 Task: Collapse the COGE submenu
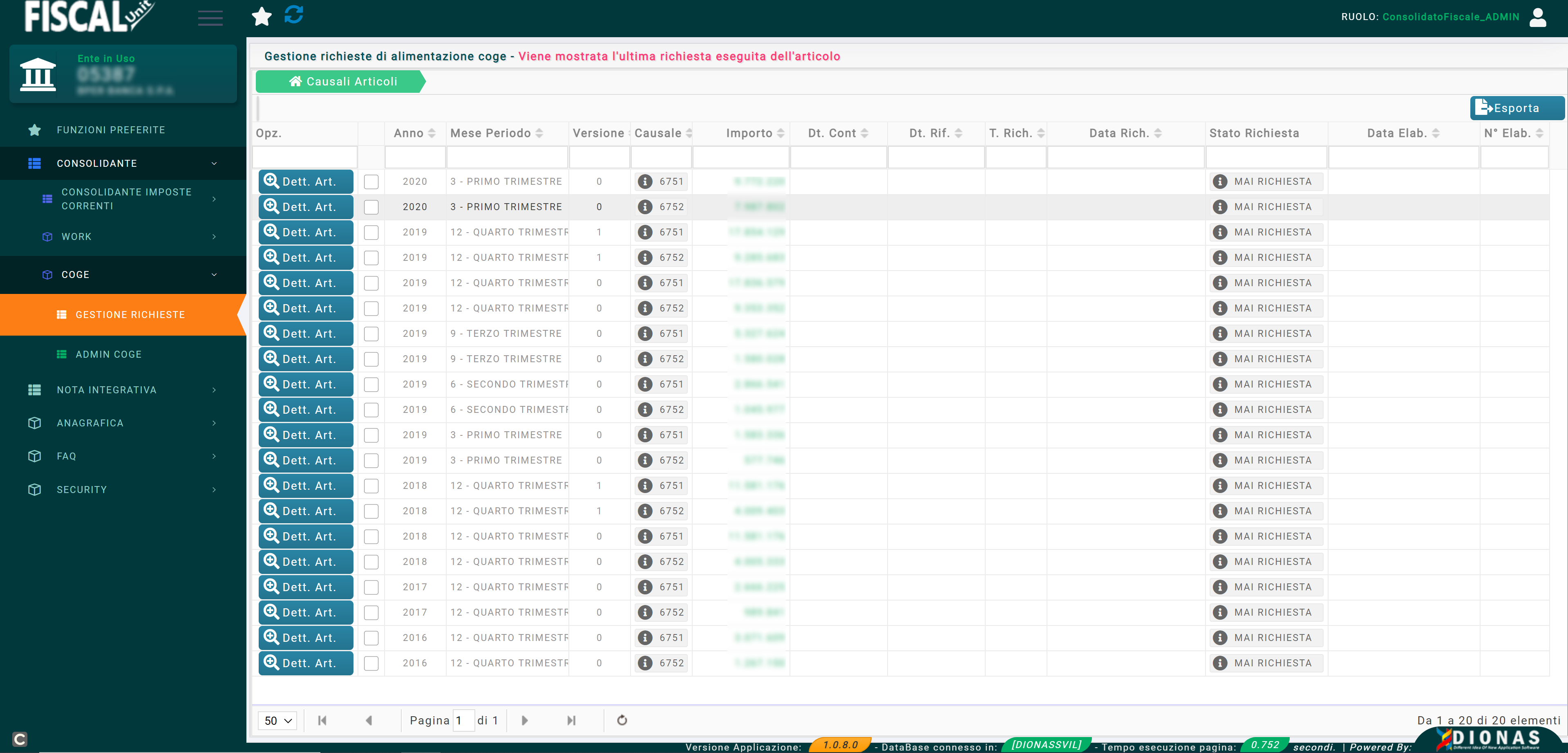(x=214, y=275)
